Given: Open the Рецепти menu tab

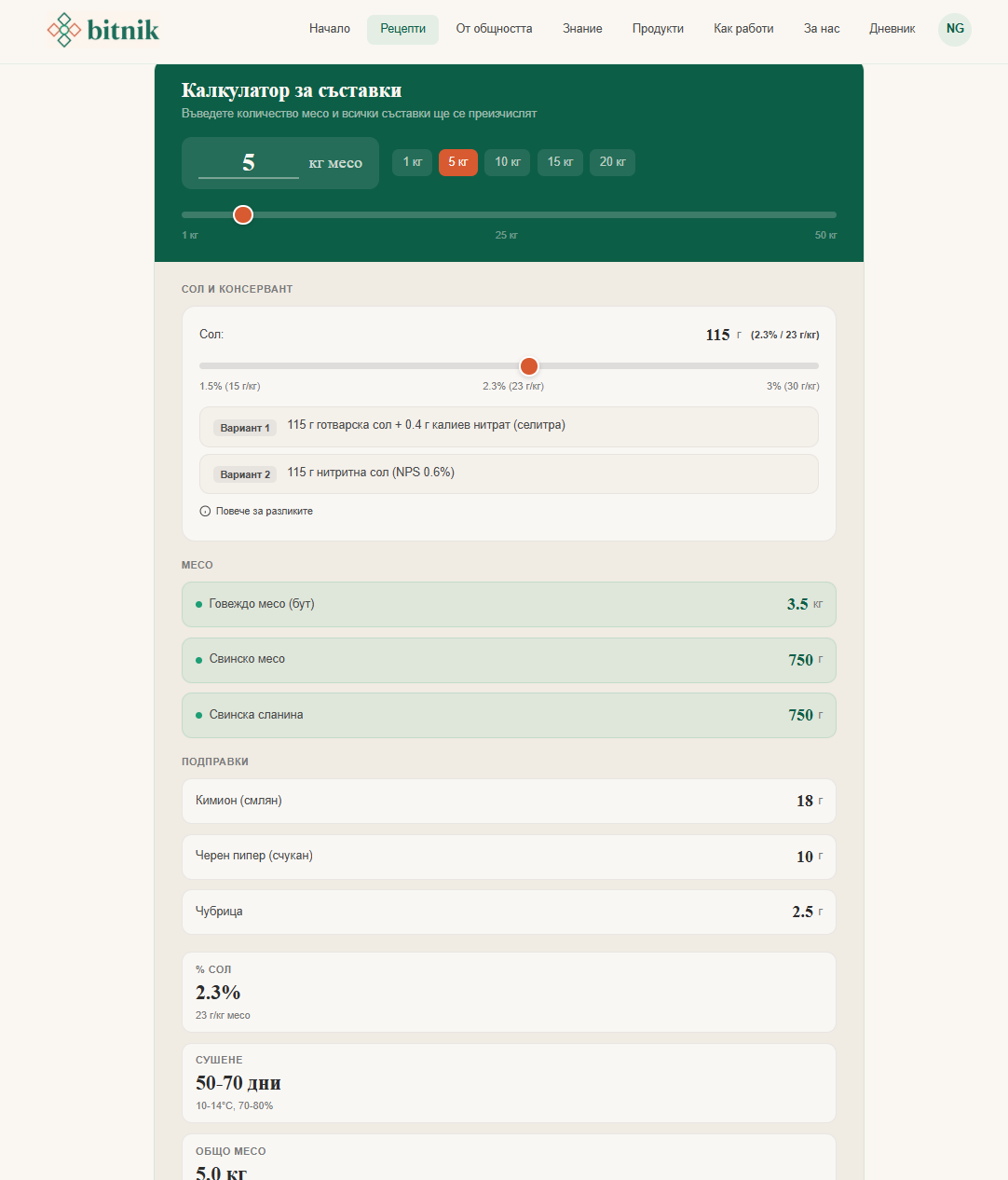Looking at the screenshot, I should 402,29.
